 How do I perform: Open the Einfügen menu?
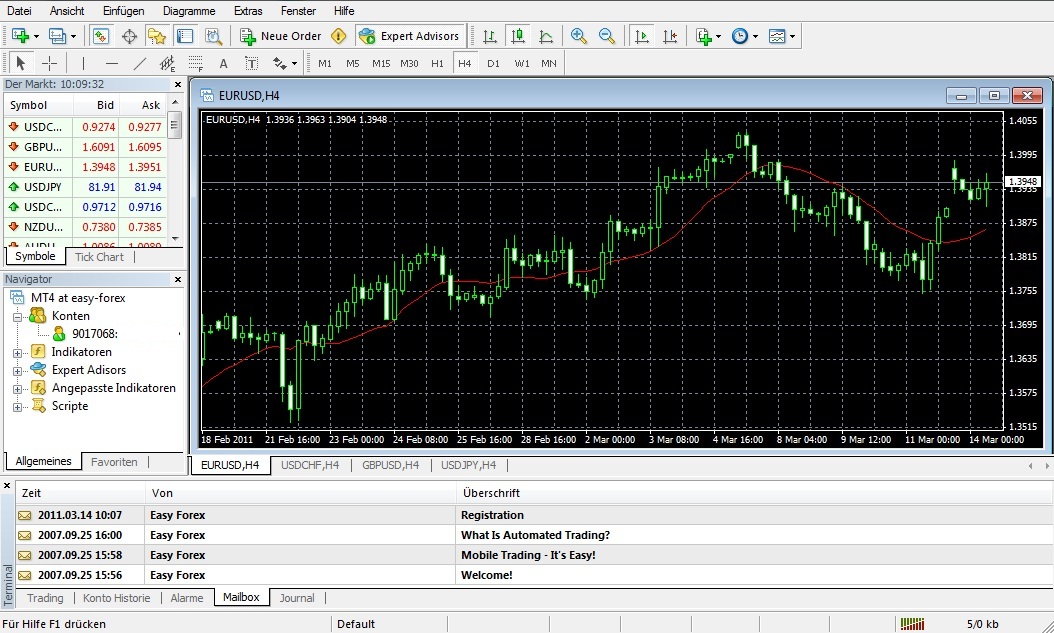pyautogui.click(x=123, y=11)
